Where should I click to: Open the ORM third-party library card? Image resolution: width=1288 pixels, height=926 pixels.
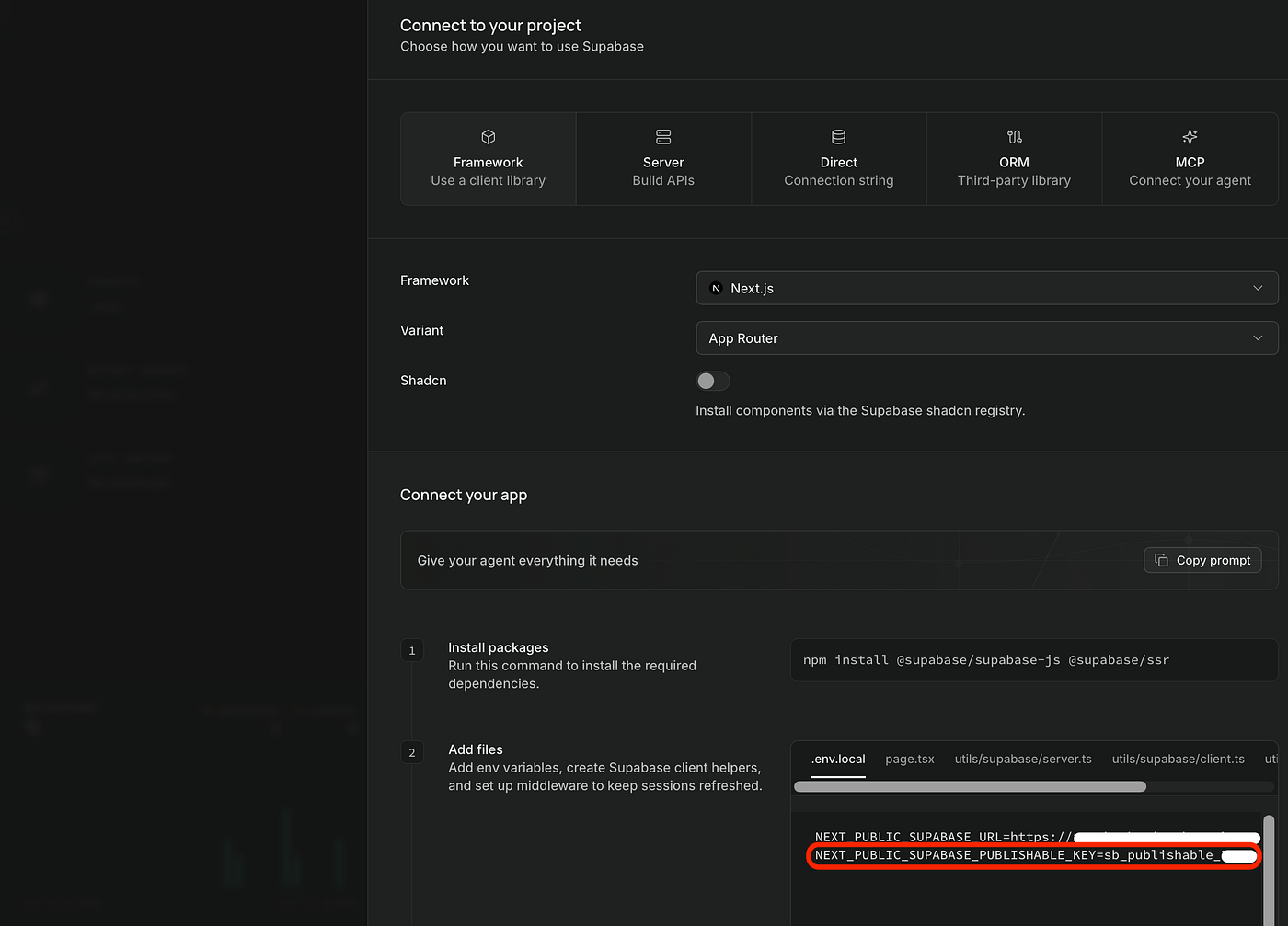coord(1014,159)
